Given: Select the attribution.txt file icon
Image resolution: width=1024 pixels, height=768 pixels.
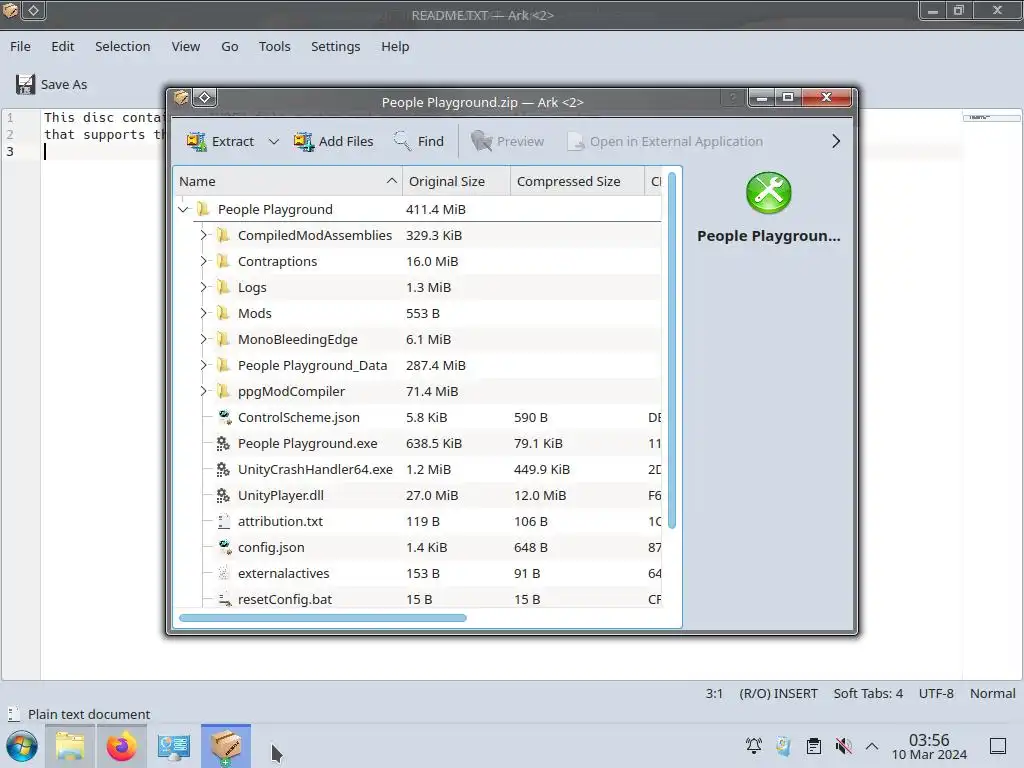Looking at the screenshot, I should (x=223, y=521).
